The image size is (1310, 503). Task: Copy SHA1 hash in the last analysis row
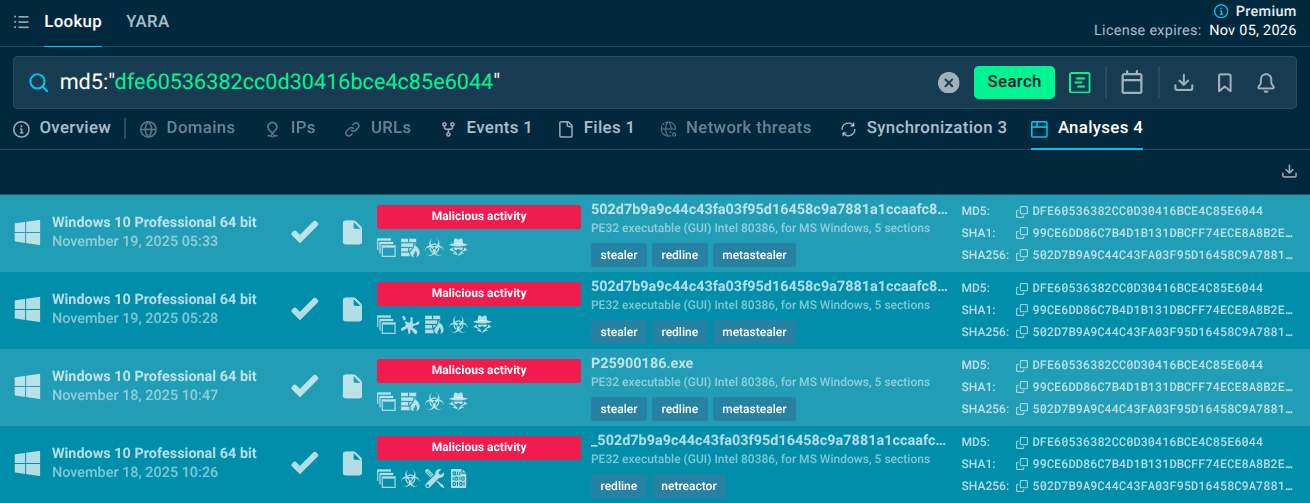(1022, 464)
